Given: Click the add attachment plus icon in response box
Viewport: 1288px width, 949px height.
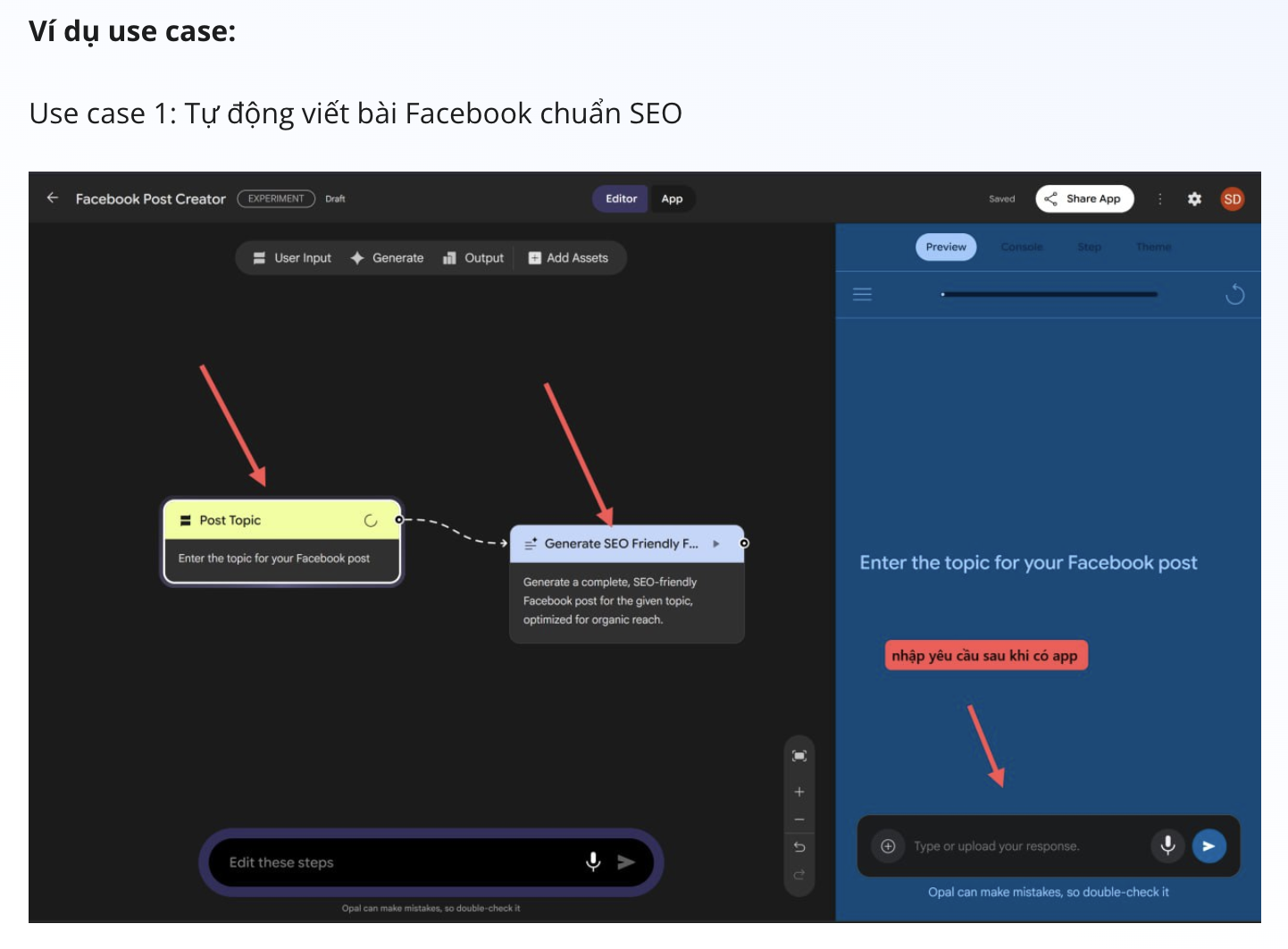Looking at the screenshot, I should (x=888, y=846).
